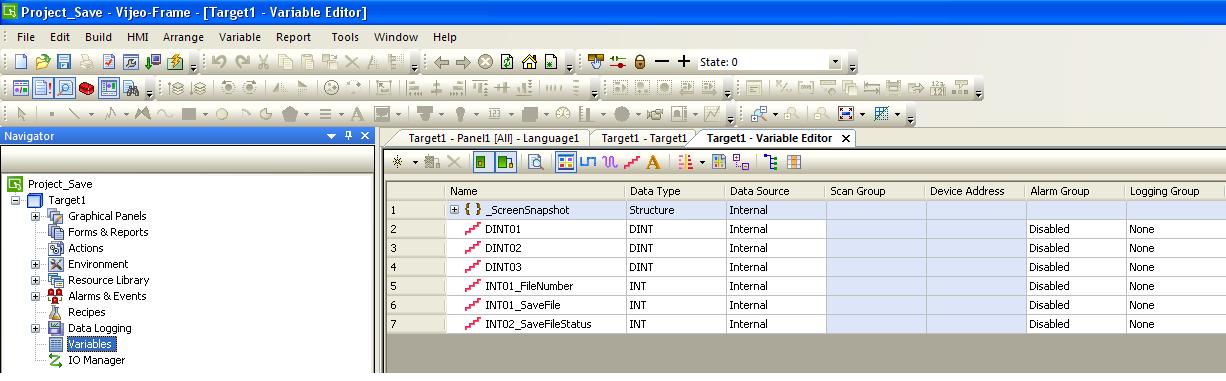Expand the Alarms & Events node
Screen dimensions: 1226x381
[36, 296]
